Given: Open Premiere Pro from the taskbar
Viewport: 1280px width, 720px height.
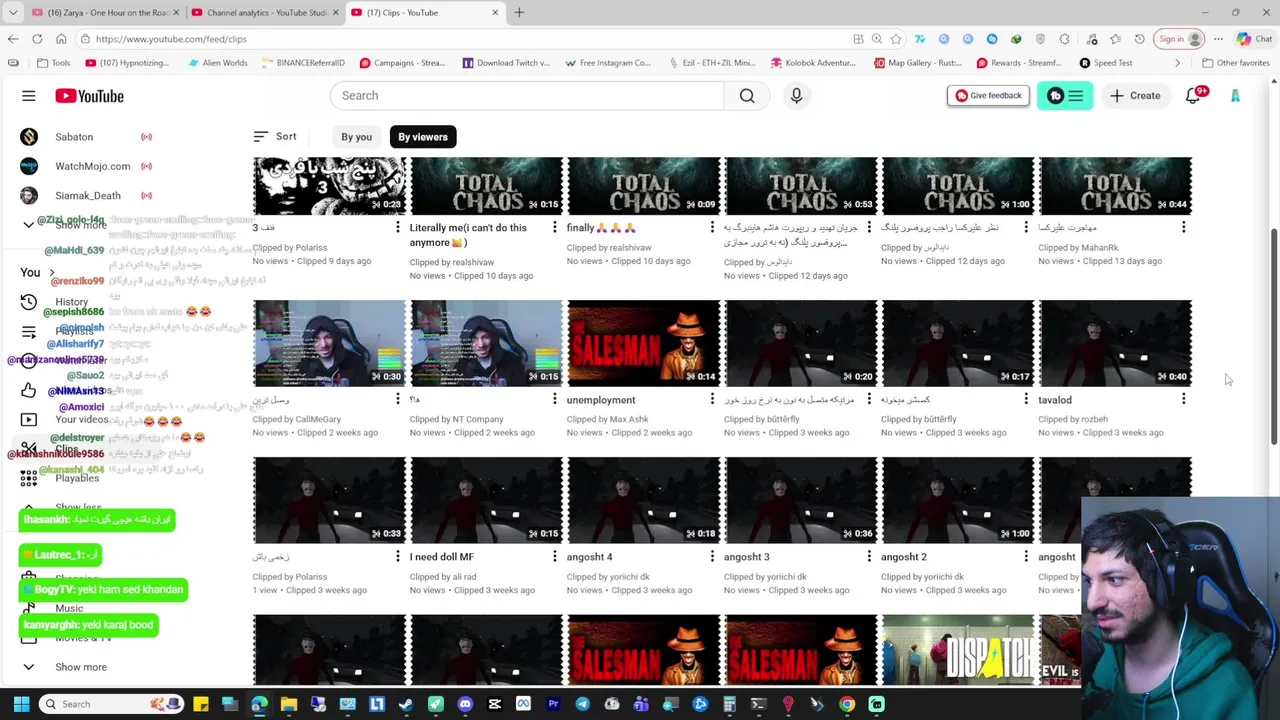Looking at the screenshot, I should [x=553, y=704].
